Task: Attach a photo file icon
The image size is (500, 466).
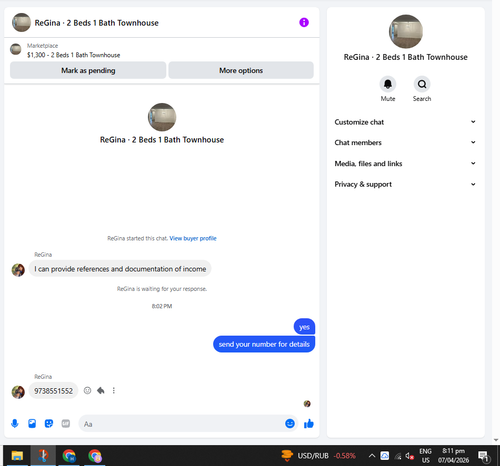Action: pyautogui.click(x=32, y=423)
